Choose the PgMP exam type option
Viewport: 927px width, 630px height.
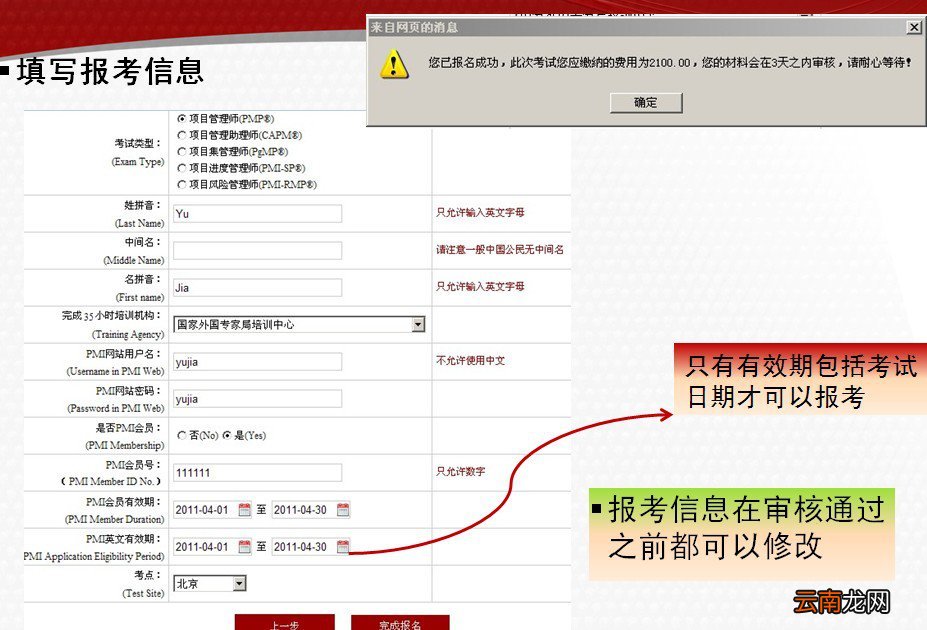coord(182,152)
